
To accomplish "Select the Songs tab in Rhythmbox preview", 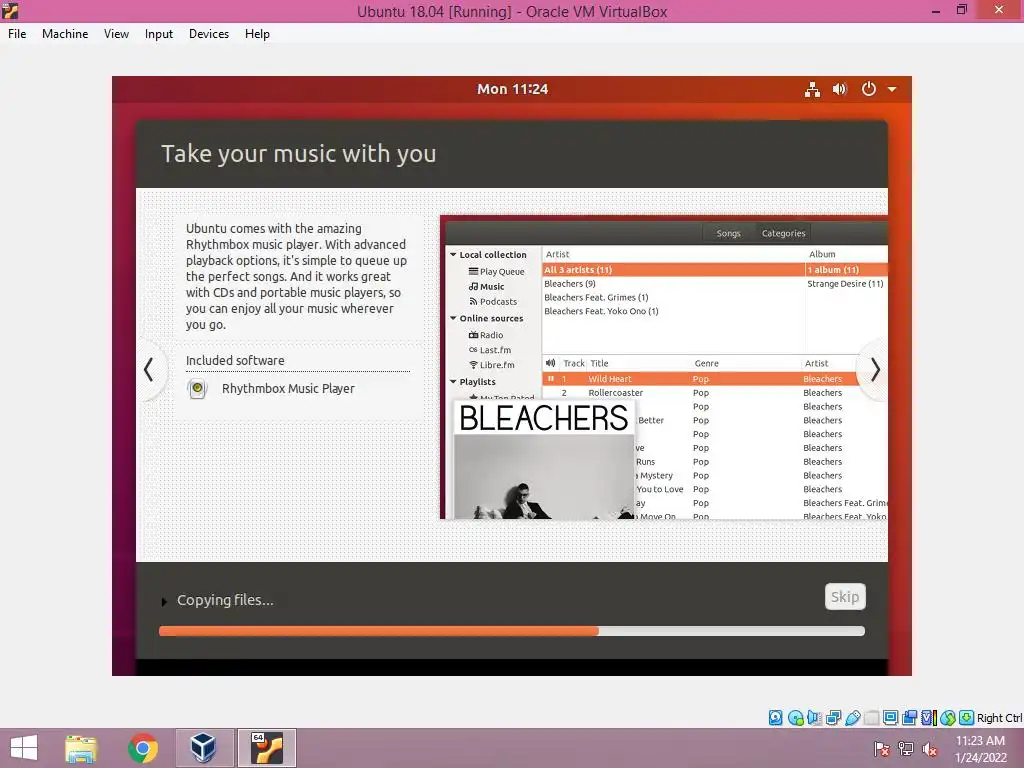I will pos(728,233).
